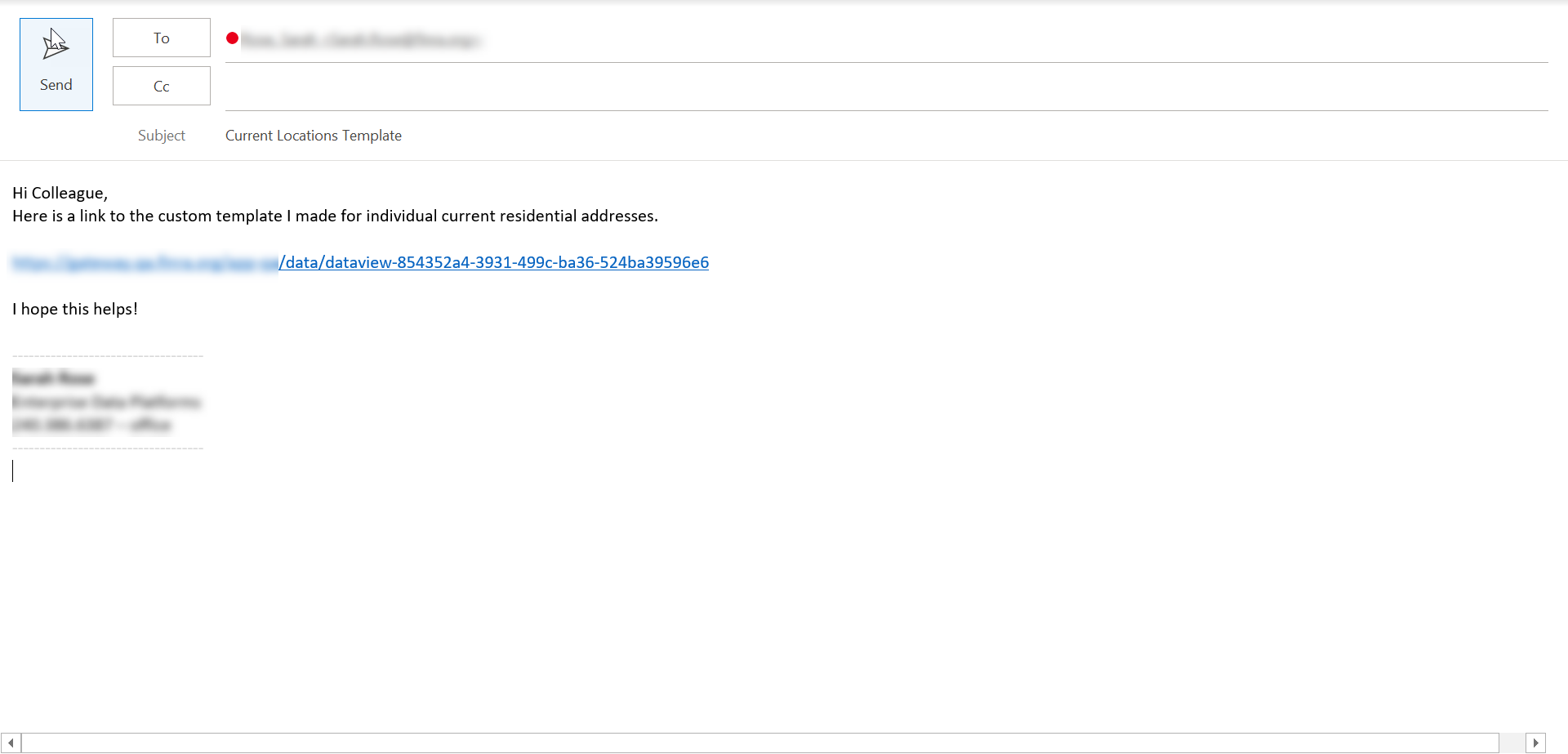Click the empty line below the signature
Viewport: 1568px width, 754px height.
[x=245, y=471]
